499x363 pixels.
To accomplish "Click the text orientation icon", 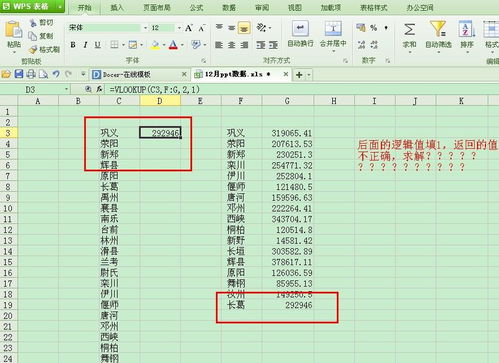I will click(x=261, y=27).
